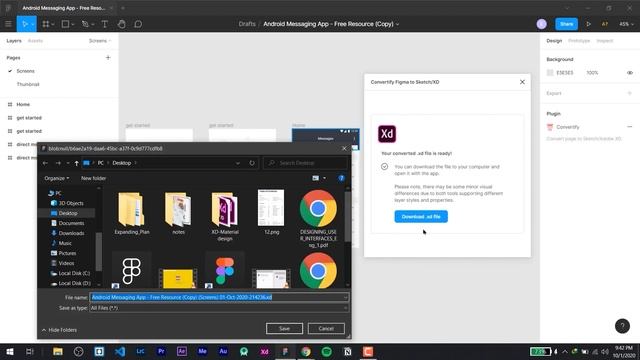Click the New folder button

93,178
